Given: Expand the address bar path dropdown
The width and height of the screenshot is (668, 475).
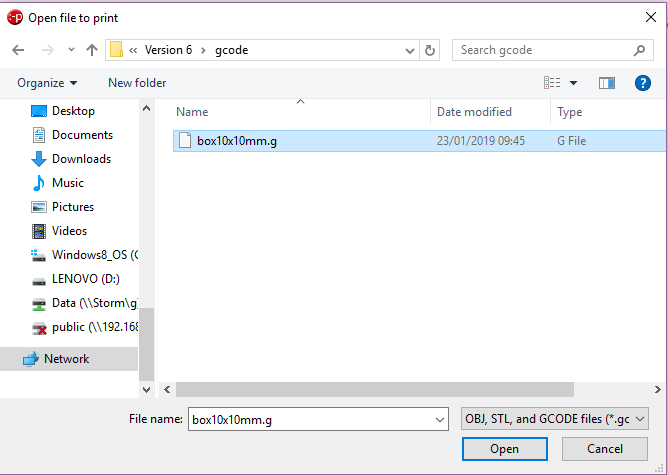Looking at the screenshot, I should [410, 50].
